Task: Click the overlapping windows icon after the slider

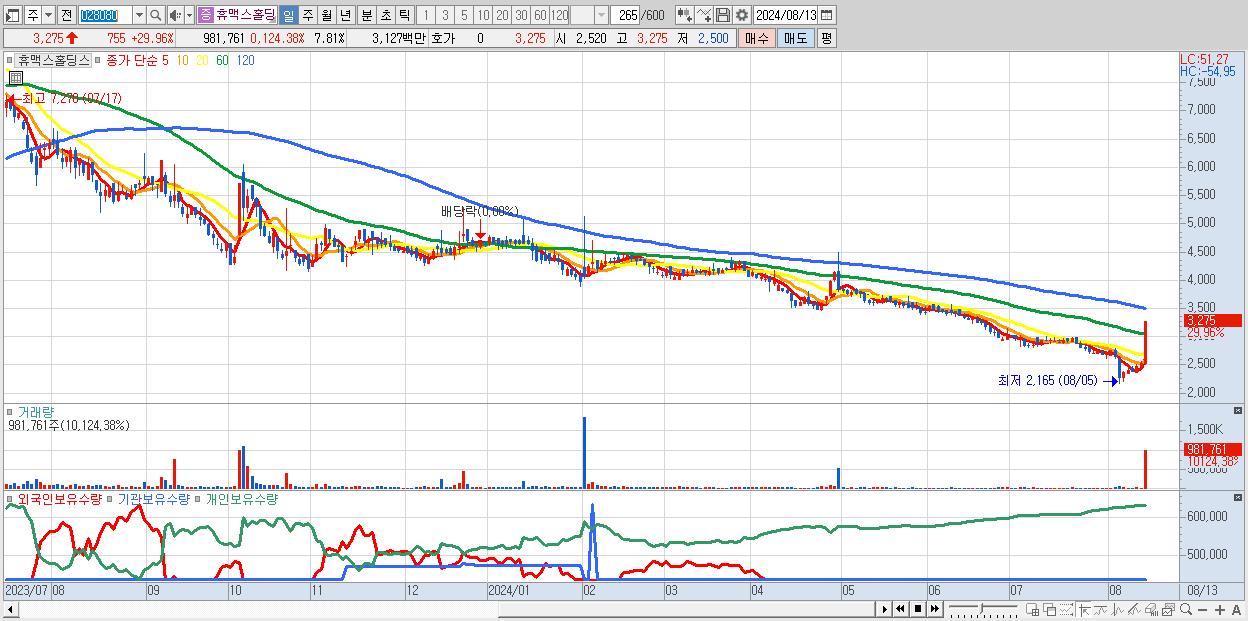Action: point(1050,609)
